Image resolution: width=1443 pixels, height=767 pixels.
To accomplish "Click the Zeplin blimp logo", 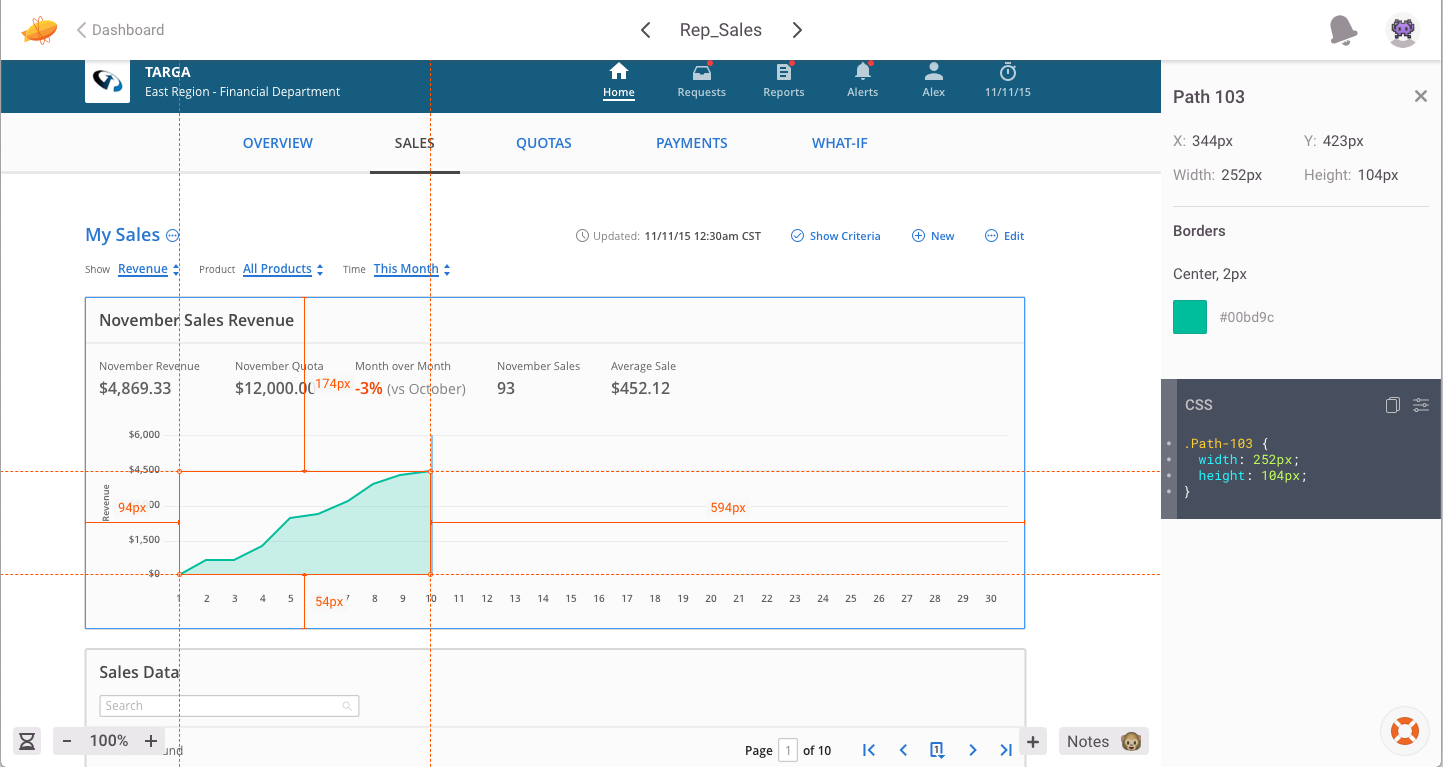I will [40, 30].
